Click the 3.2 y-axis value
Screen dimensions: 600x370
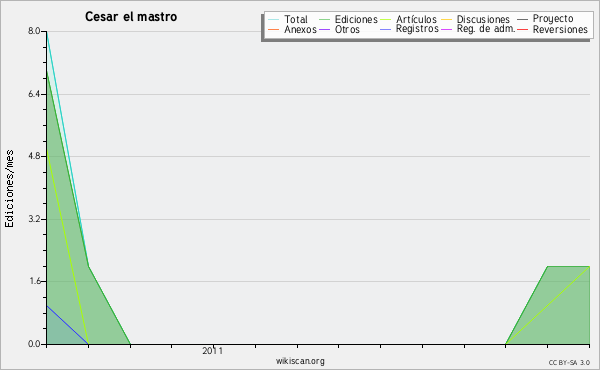click(34, 219)
